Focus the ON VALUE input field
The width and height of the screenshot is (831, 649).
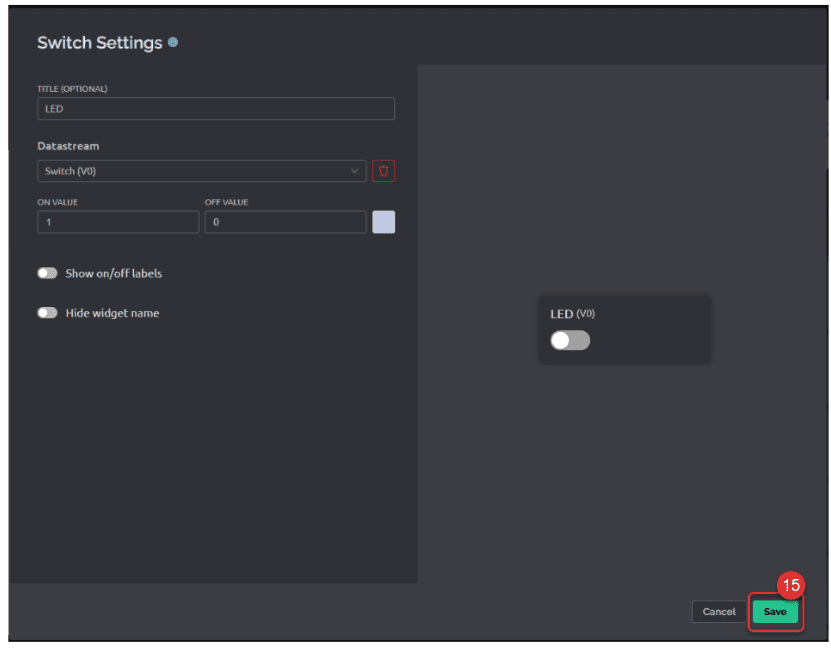point(118,222)
